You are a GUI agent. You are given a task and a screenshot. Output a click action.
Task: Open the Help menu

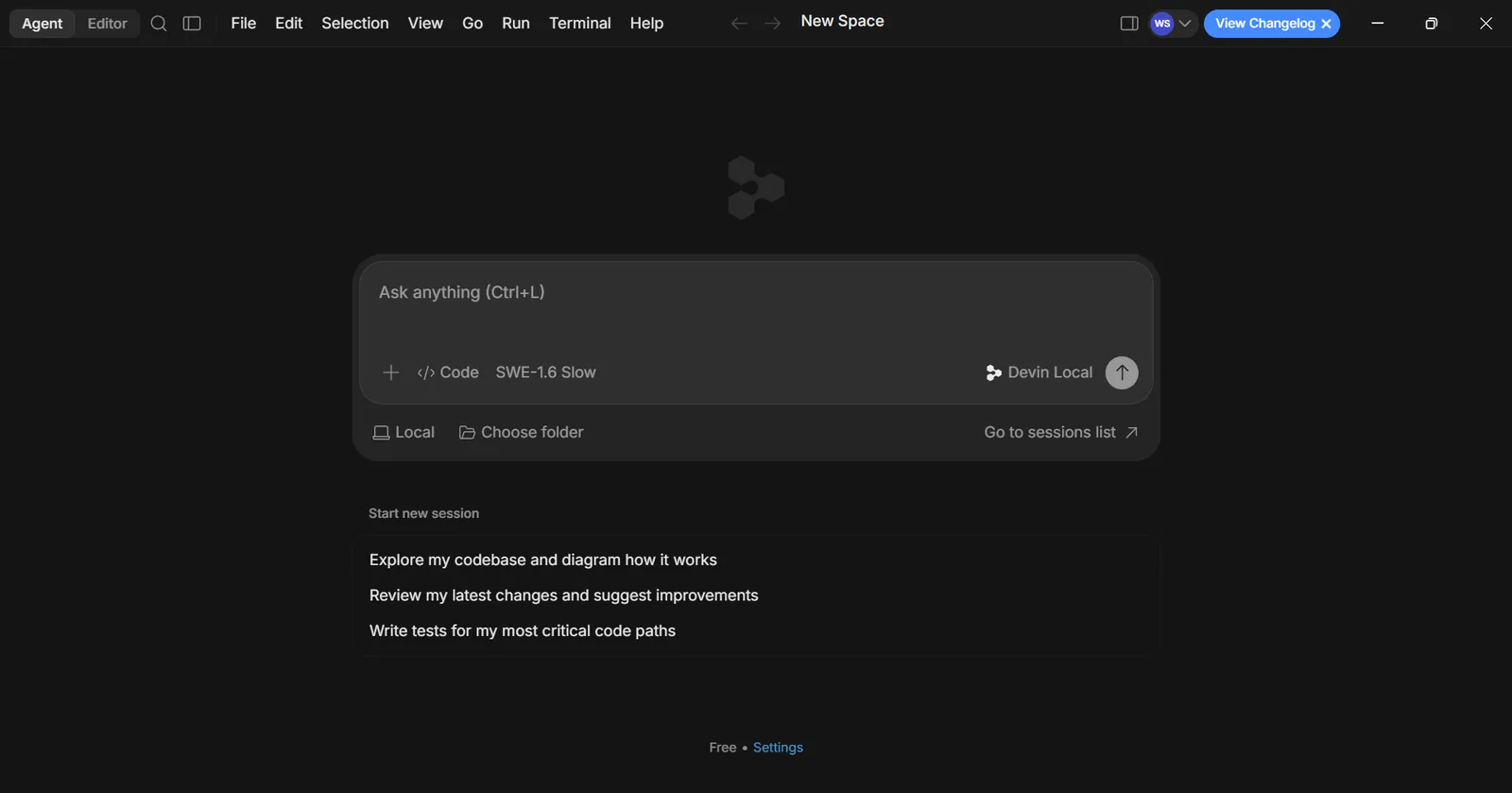point(646,24)
